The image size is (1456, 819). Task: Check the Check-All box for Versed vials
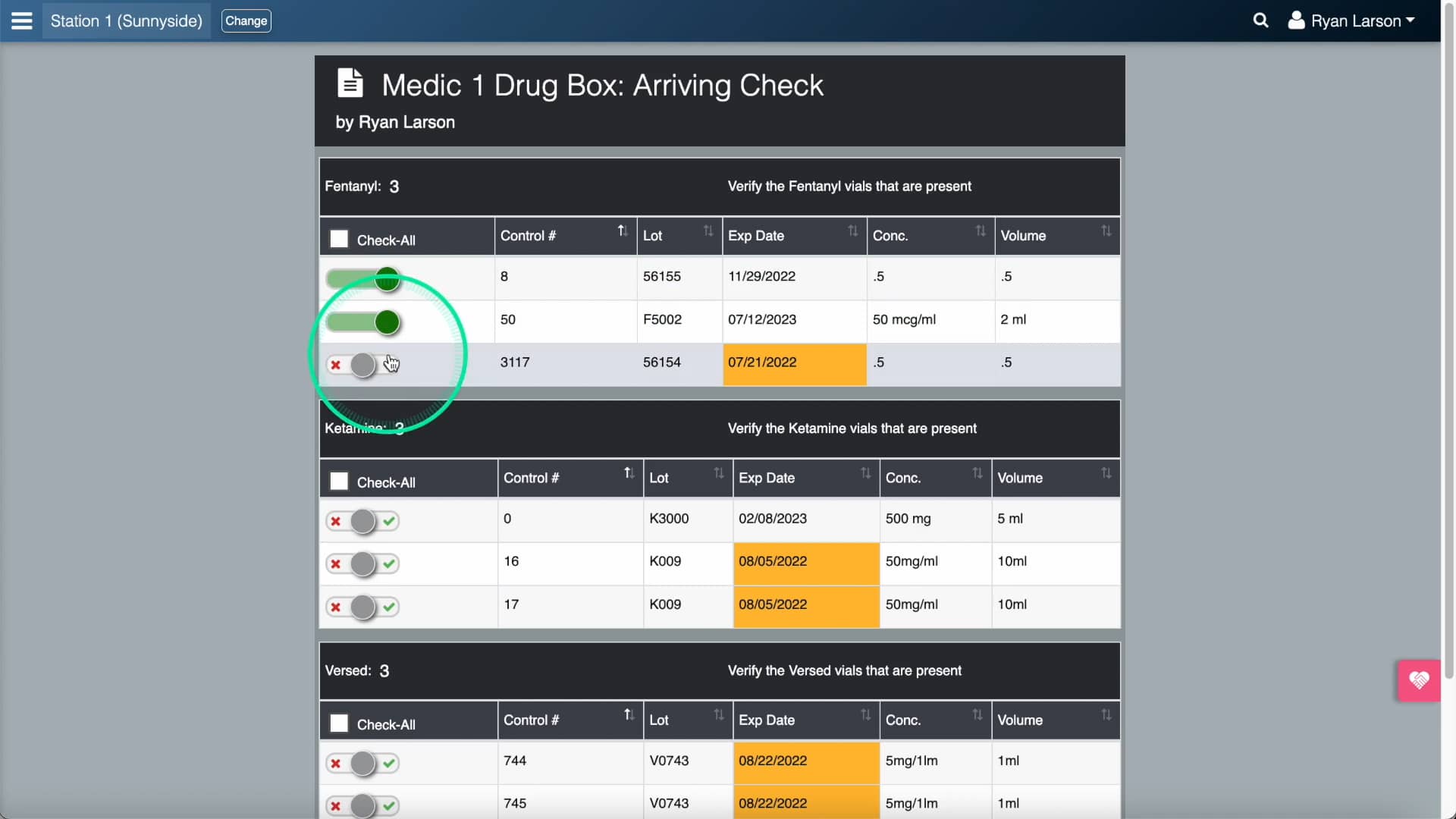339,723
